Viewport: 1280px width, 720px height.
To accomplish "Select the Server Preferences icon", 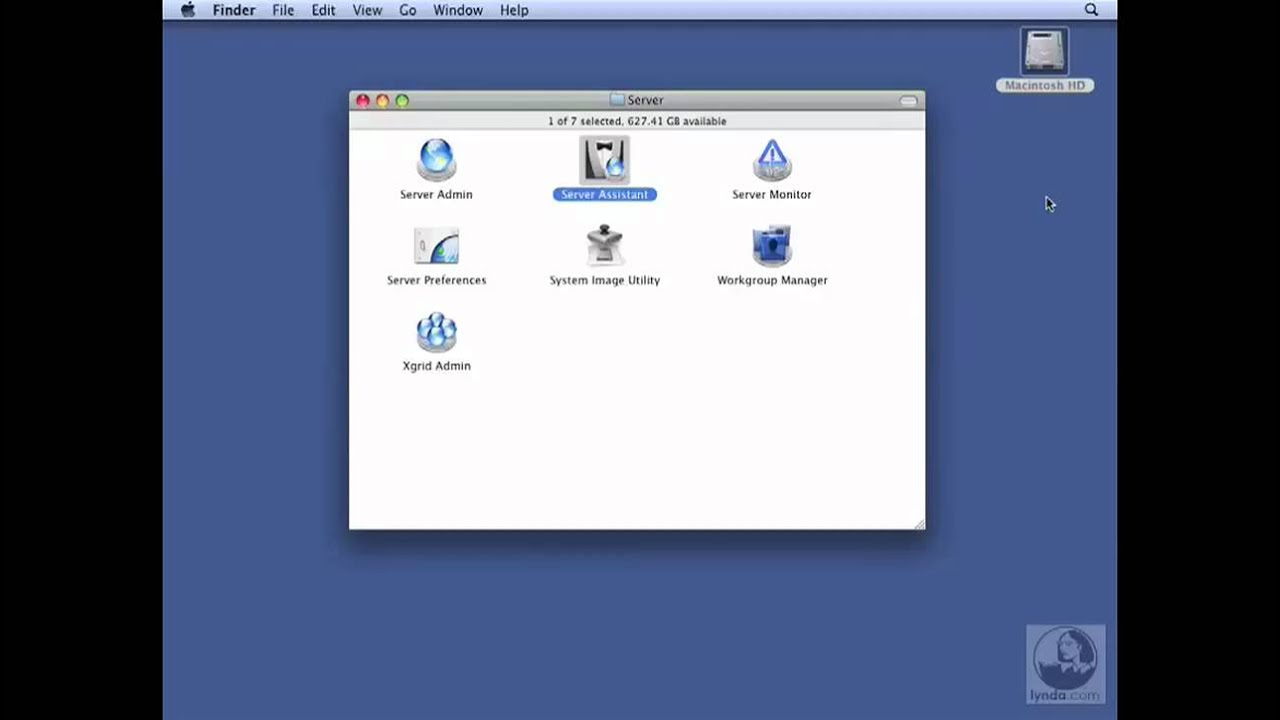I will coord(436,246).
